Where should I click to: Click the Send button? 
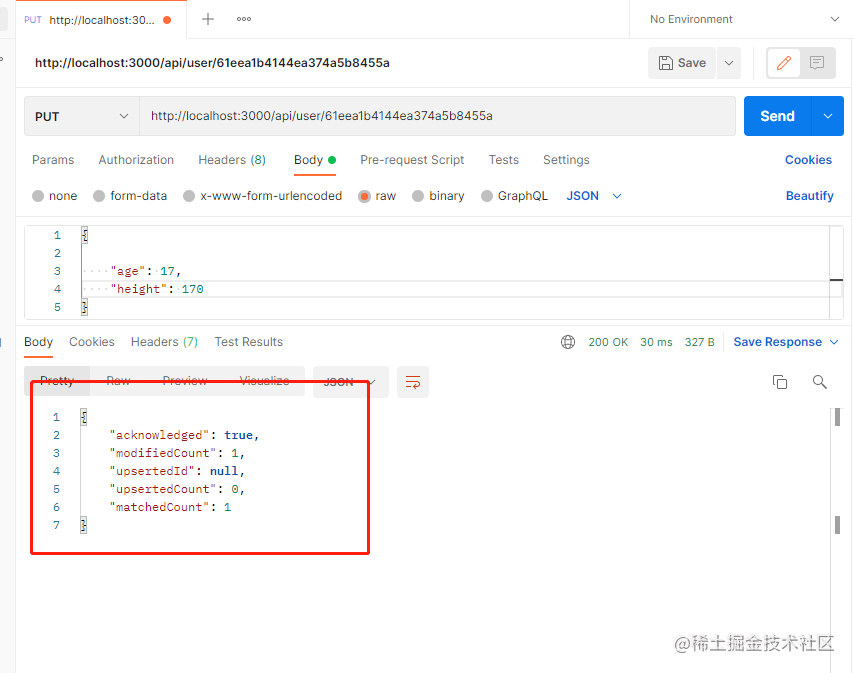tap(777, 116)
